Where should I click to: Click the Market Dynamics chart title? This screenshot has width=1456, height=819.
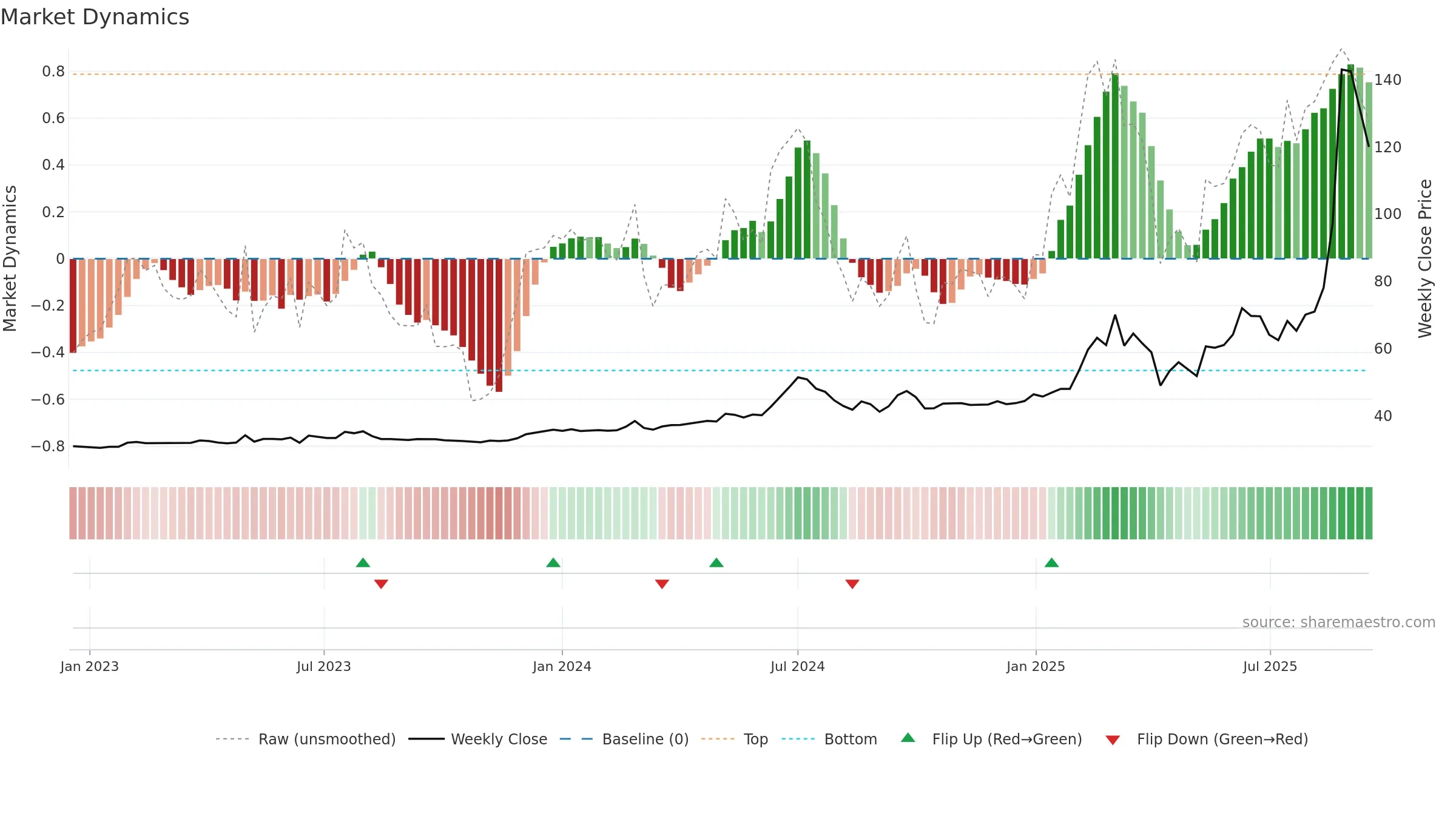tap(95, 17)
